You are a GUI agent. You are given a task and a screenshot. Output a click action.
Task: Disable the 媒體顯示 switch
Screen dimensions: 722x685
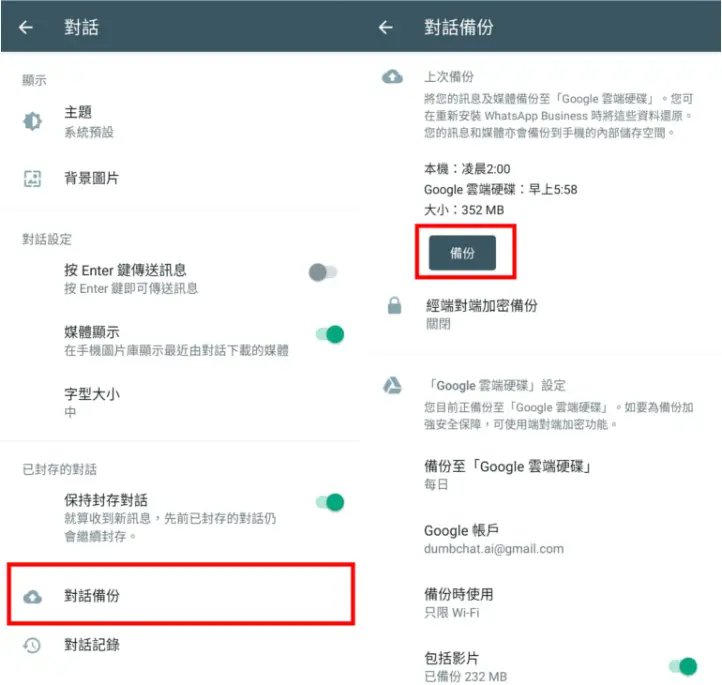click(x=330, y=334)
